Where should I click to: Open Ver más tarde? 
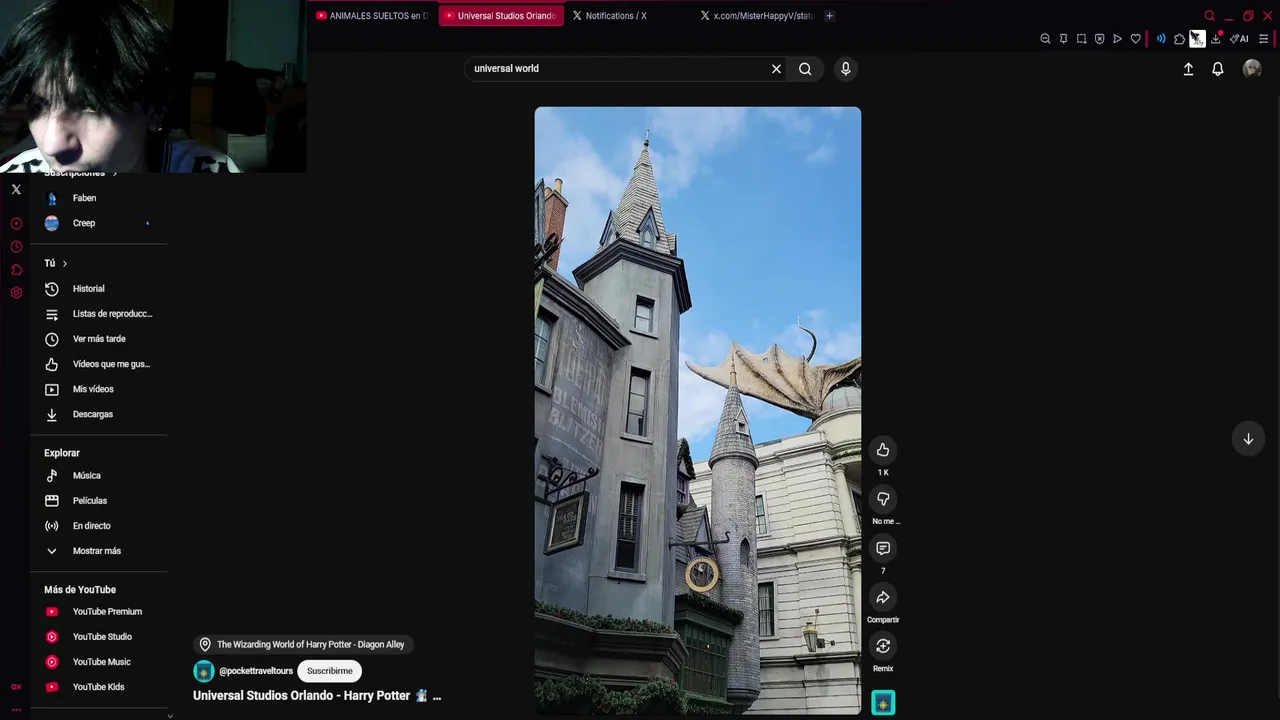pyautogui.click(x=98, y=339)
